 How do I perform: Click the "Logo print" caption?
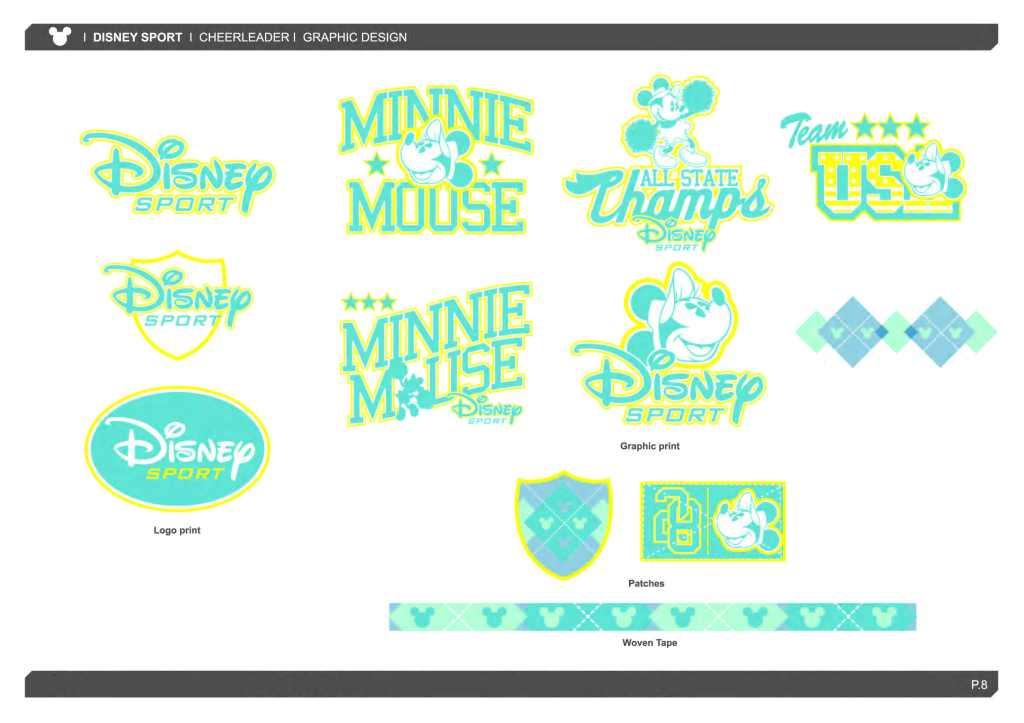pos(177,530)
